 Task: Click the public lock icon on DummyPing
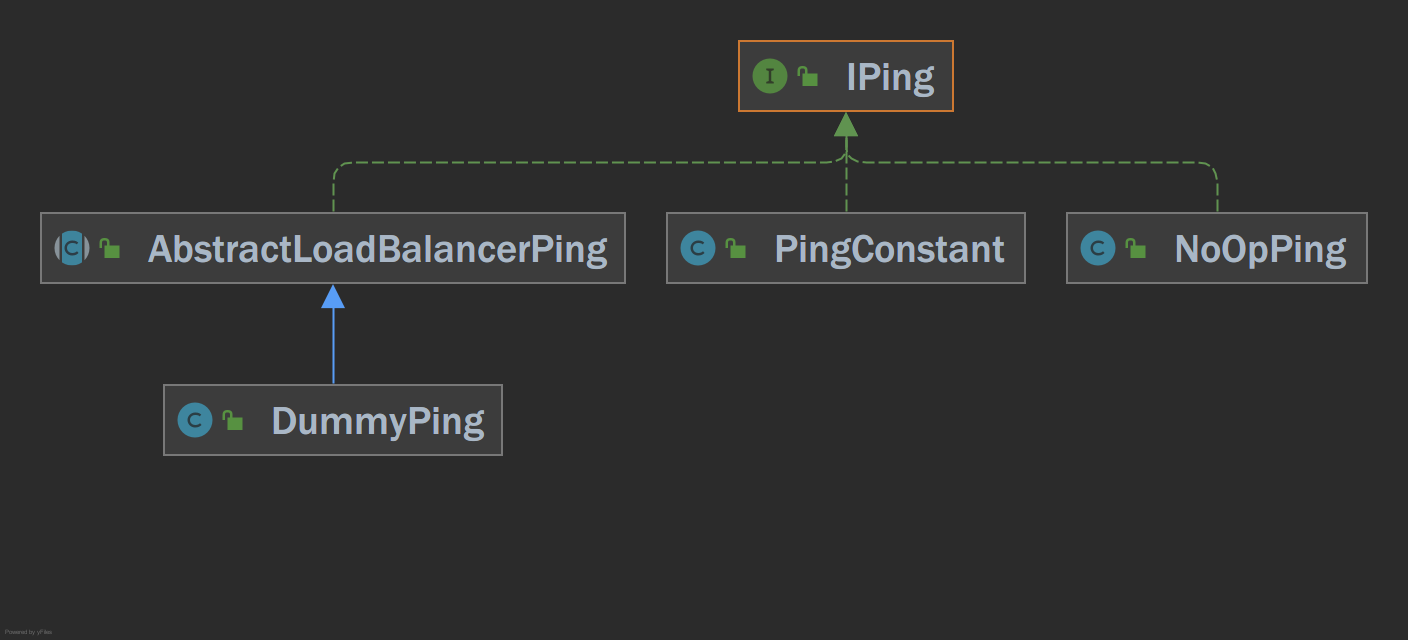233,421
